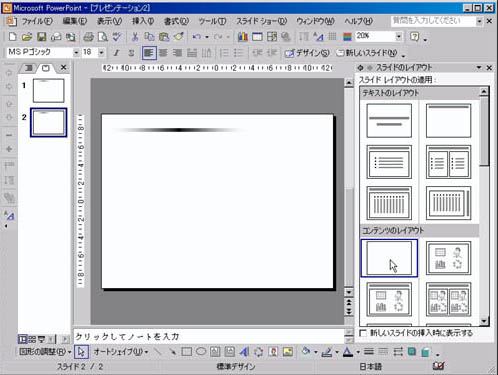The width and height of the screenshot is (498, 375).
Task: Toggle left text alignment button
Action: pos(149,53)
